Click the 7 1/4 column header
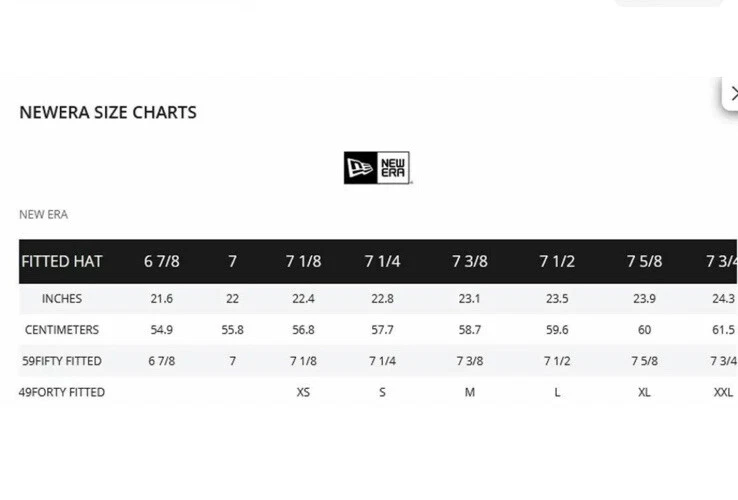This screenshot has height=500, width=738. coord(382,261)
